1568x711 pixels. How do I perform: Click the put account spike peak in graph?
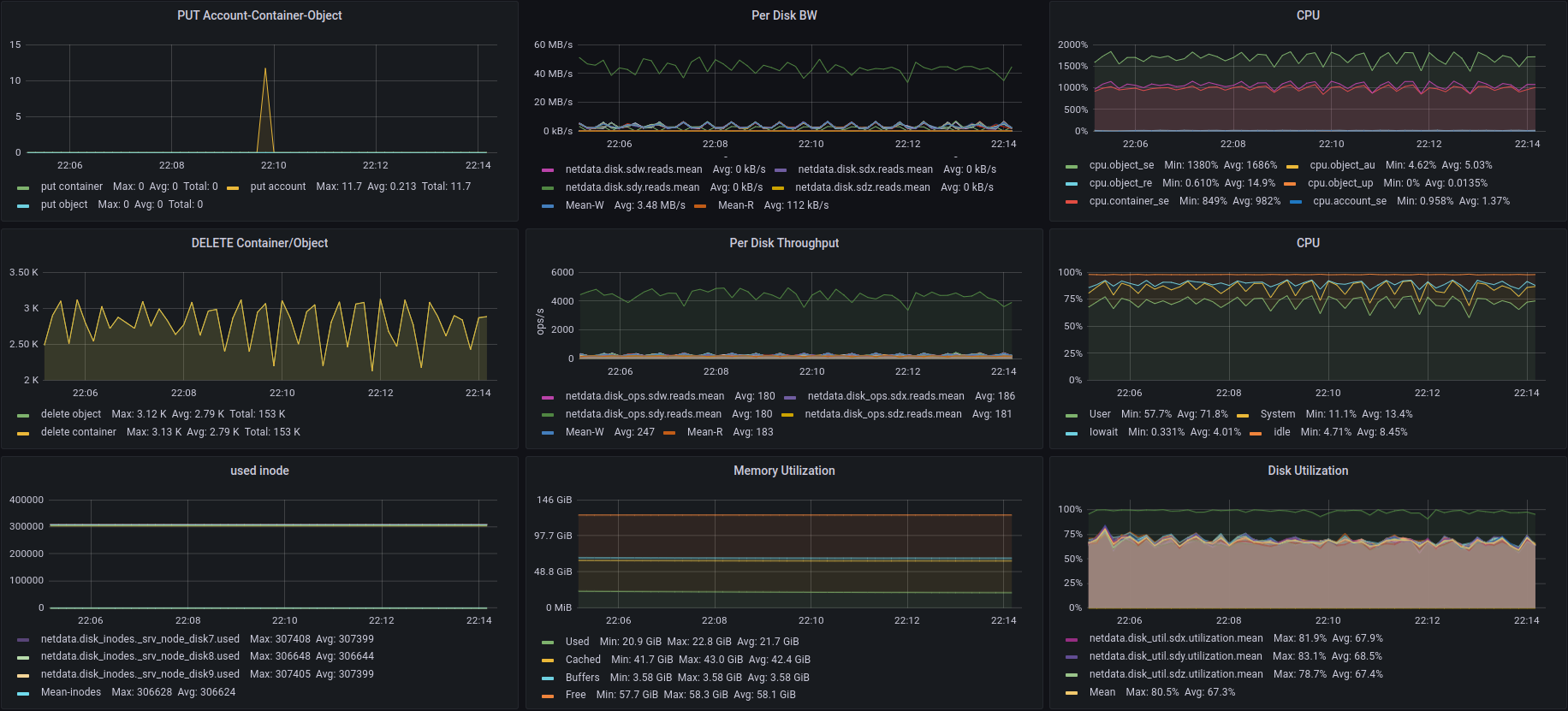[265, 68]
